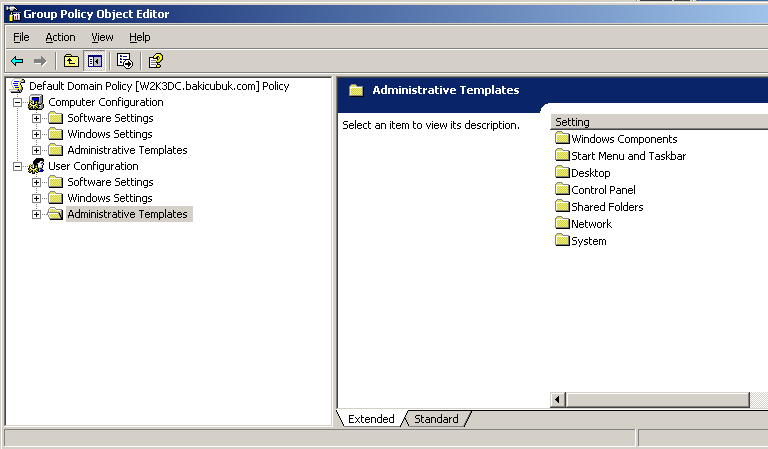
Task: Select Software Settings label under User Configuration
Action: [x=110, y=182]
